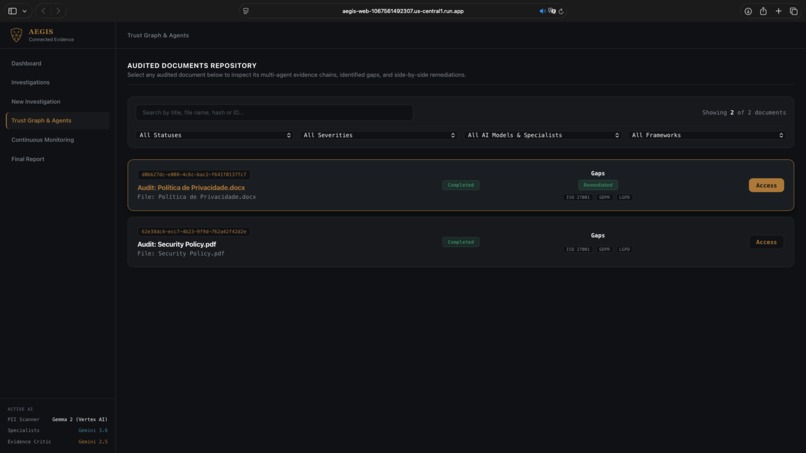The width and height of the screenshot is (806, 453).
Task: Click 'File: Política de Privacidade.docx' text
Action: click(x=196, y=197)
